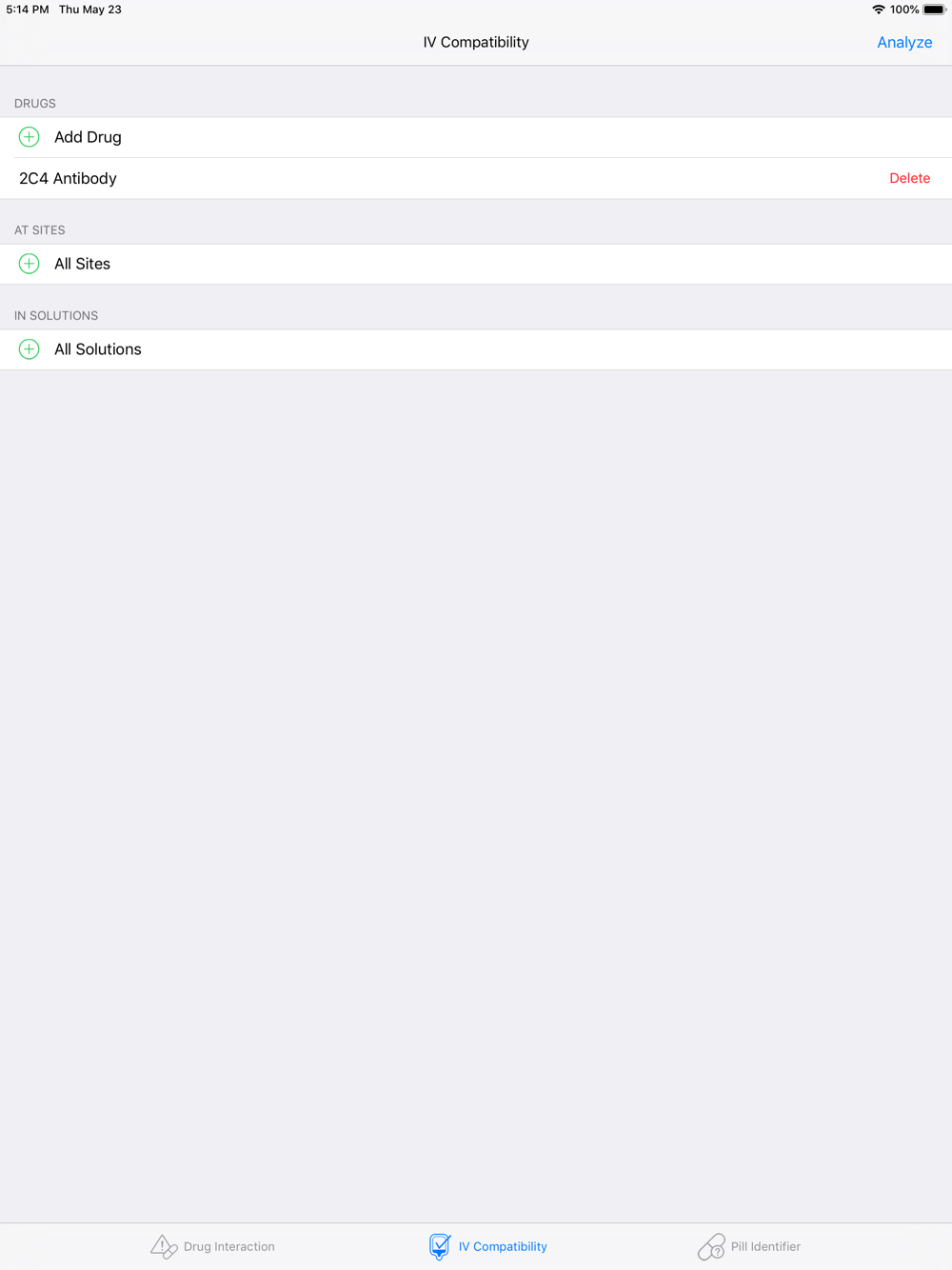This screenshot has height=1270, width=952.
Task: Run Analyze for IV compatibility
Action: (904, 42)
